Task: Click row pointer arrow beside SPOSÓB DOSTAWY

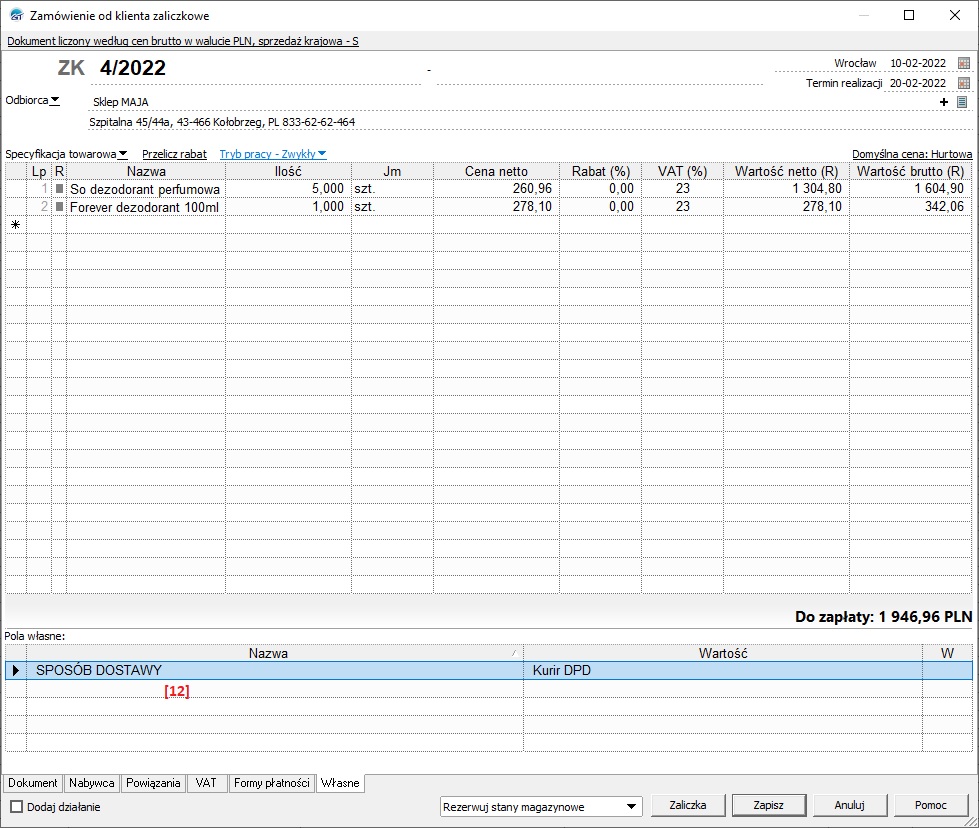Action: click(x=15, y=671)
